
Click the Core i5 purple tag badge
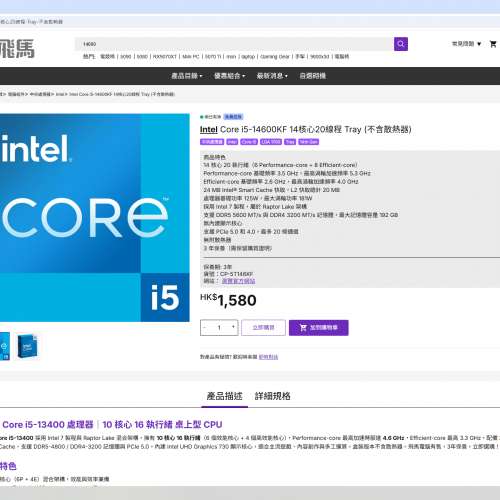[x=249, y=142]
